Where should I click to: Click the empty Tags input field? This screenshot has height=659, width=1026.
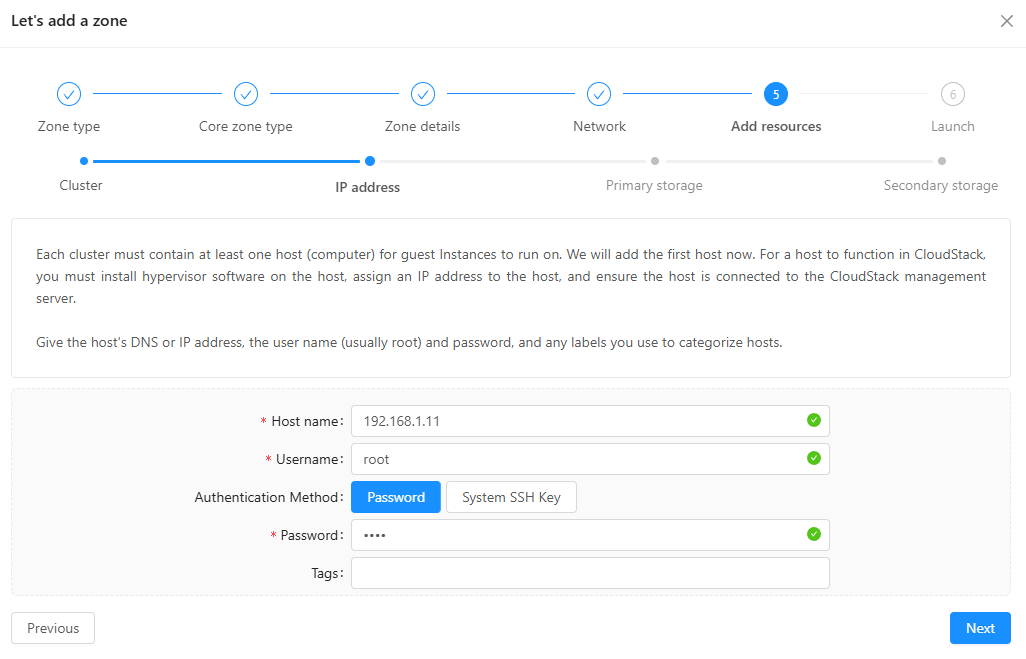[590, 573]
